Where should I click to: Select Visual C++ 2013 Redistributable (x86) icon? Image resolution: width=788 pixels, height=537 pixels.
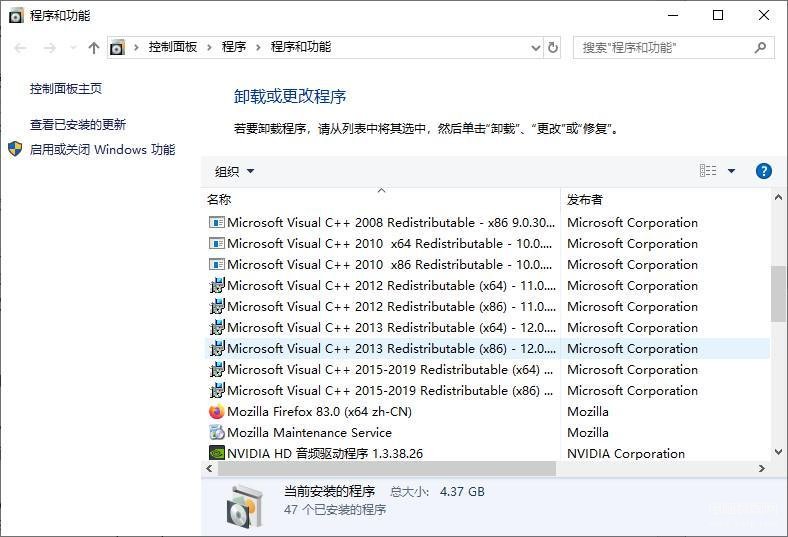pos(217,349)
